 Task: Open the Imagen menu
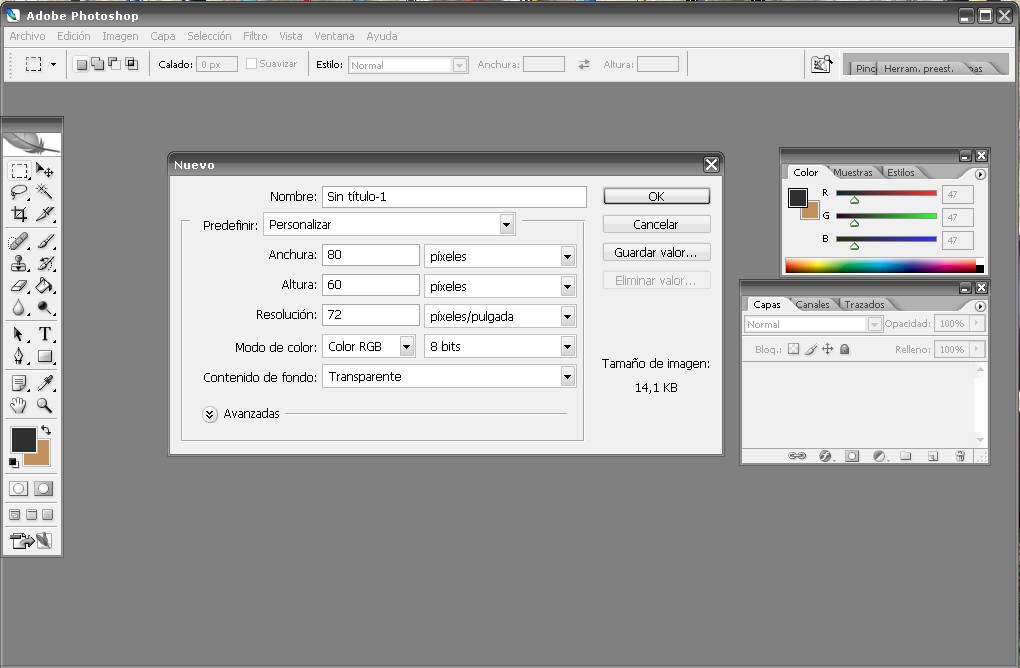tap(120, 36)
